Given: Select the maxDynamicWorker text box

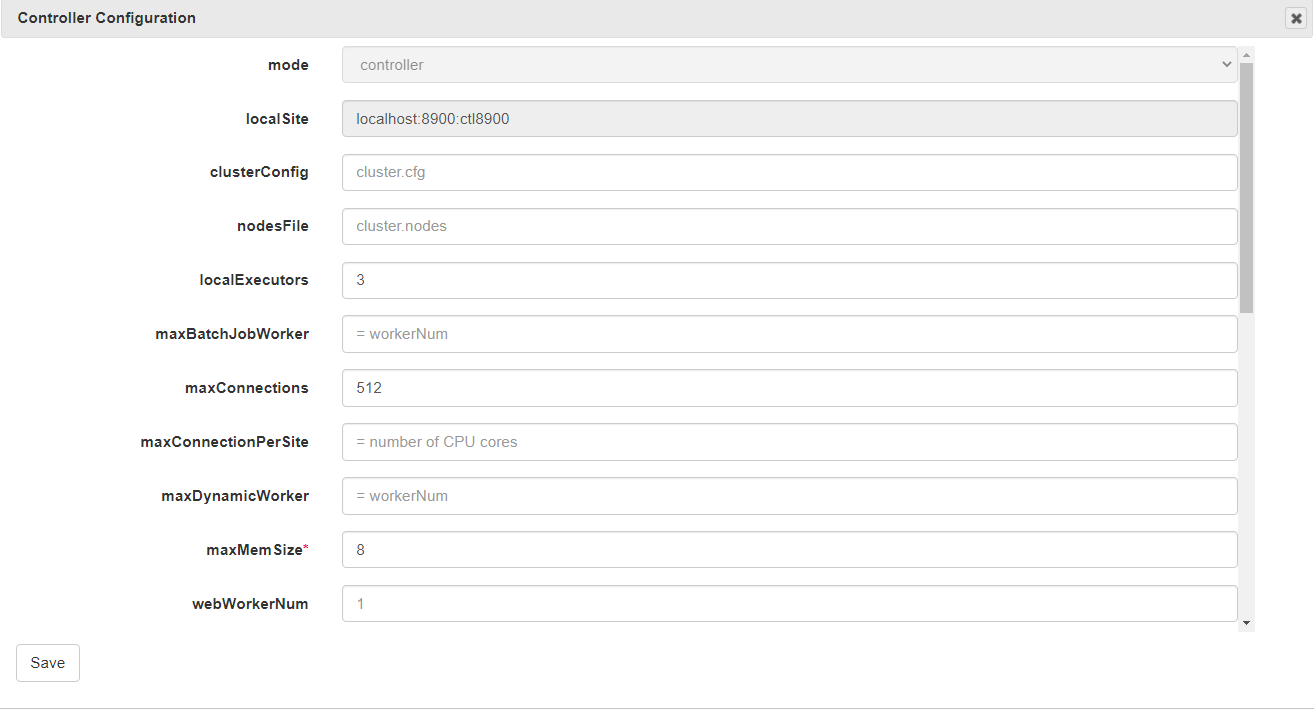Looking at the screenshot, I should 789,497.
